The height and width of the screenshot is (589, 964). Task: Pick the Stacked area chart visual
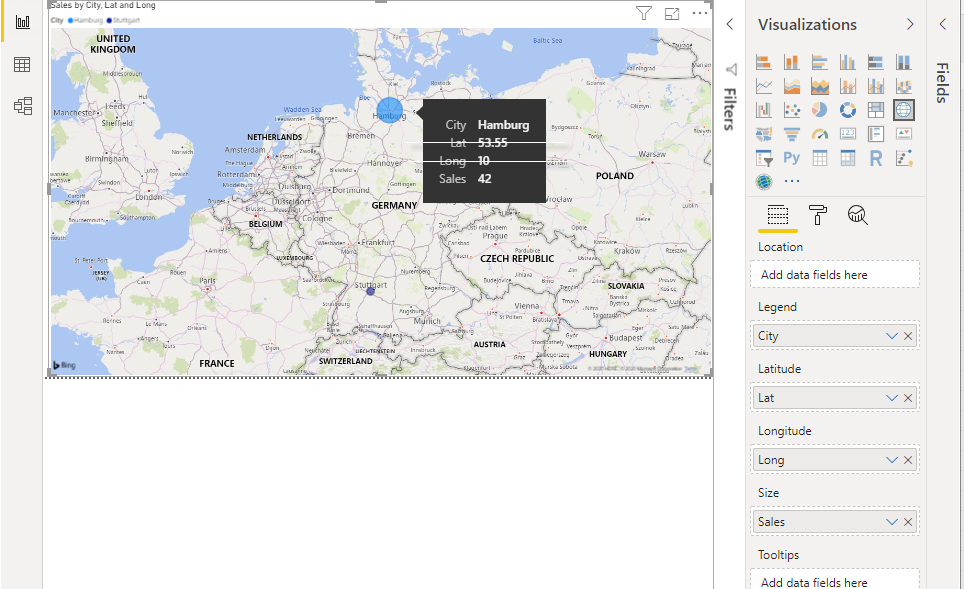point(820,86)
